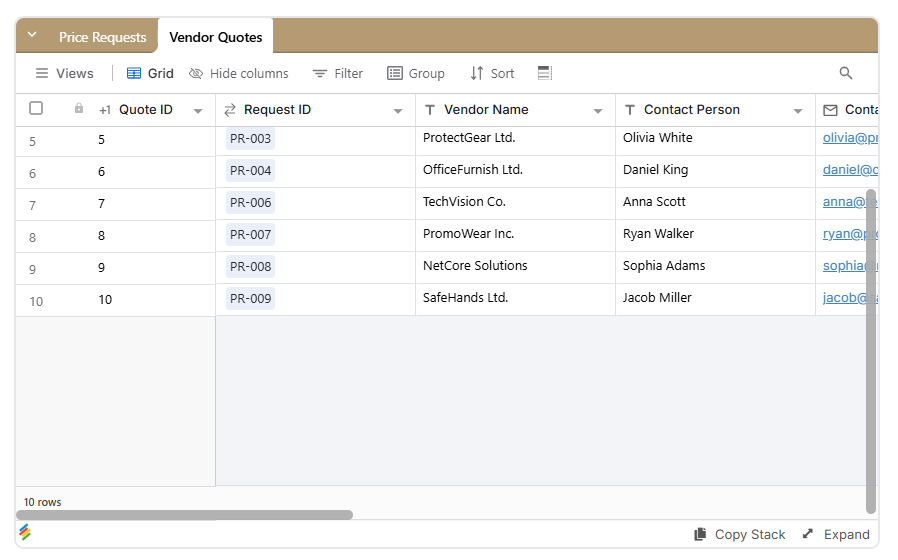898x560 pixels.
Task: Select the PromoWear Inc. cell
Action: point(515,236)
